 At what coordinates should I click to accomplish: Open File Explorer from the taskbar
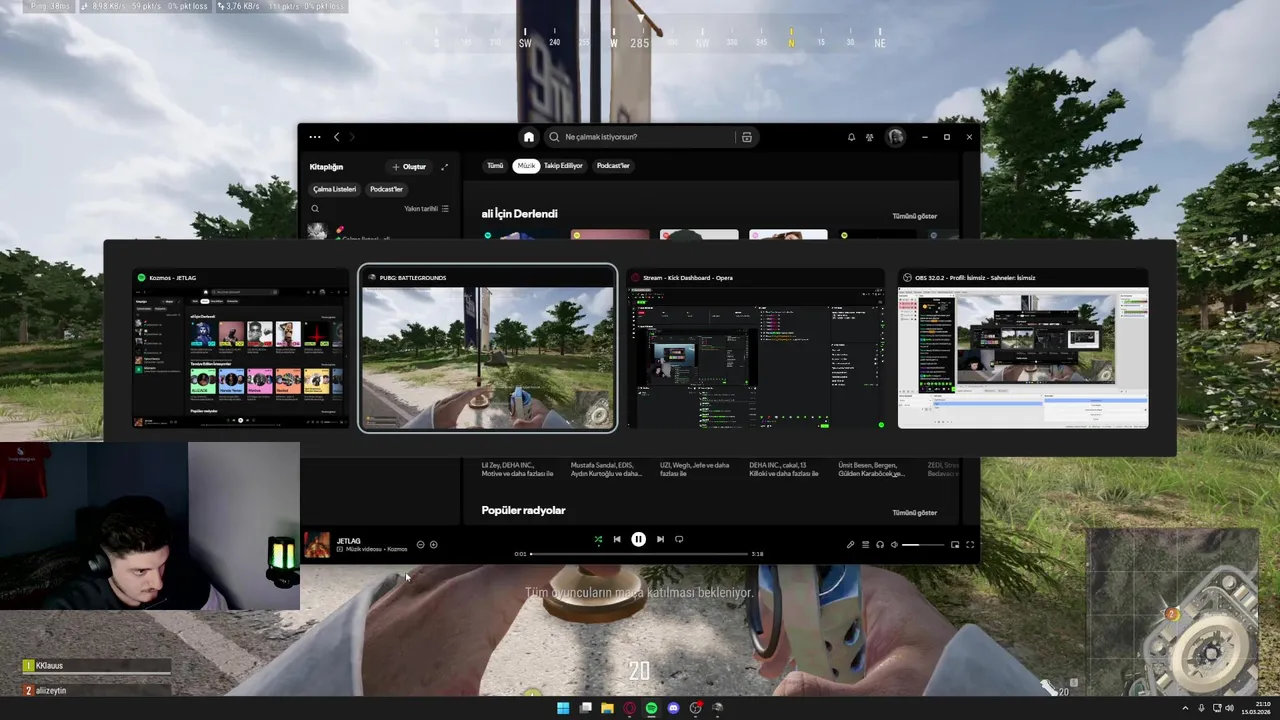point(607,708)
